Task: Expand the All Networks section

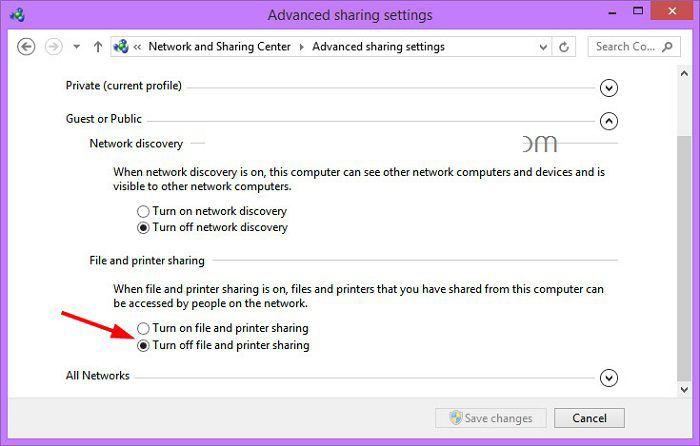Action: [x=609, y=378]
